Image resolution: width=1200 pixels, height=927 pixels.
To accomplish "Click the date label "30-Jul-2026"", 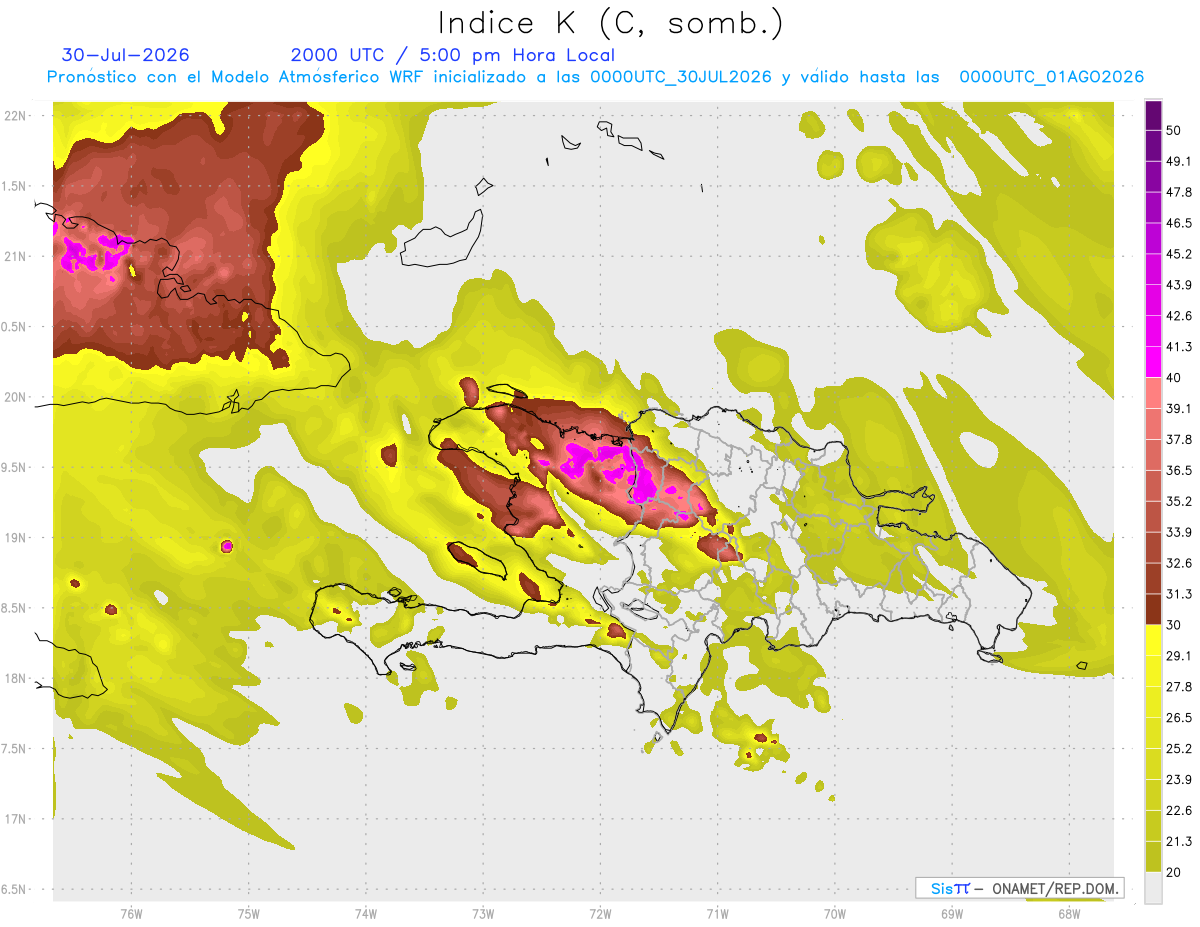I will (x=125, y=55).
